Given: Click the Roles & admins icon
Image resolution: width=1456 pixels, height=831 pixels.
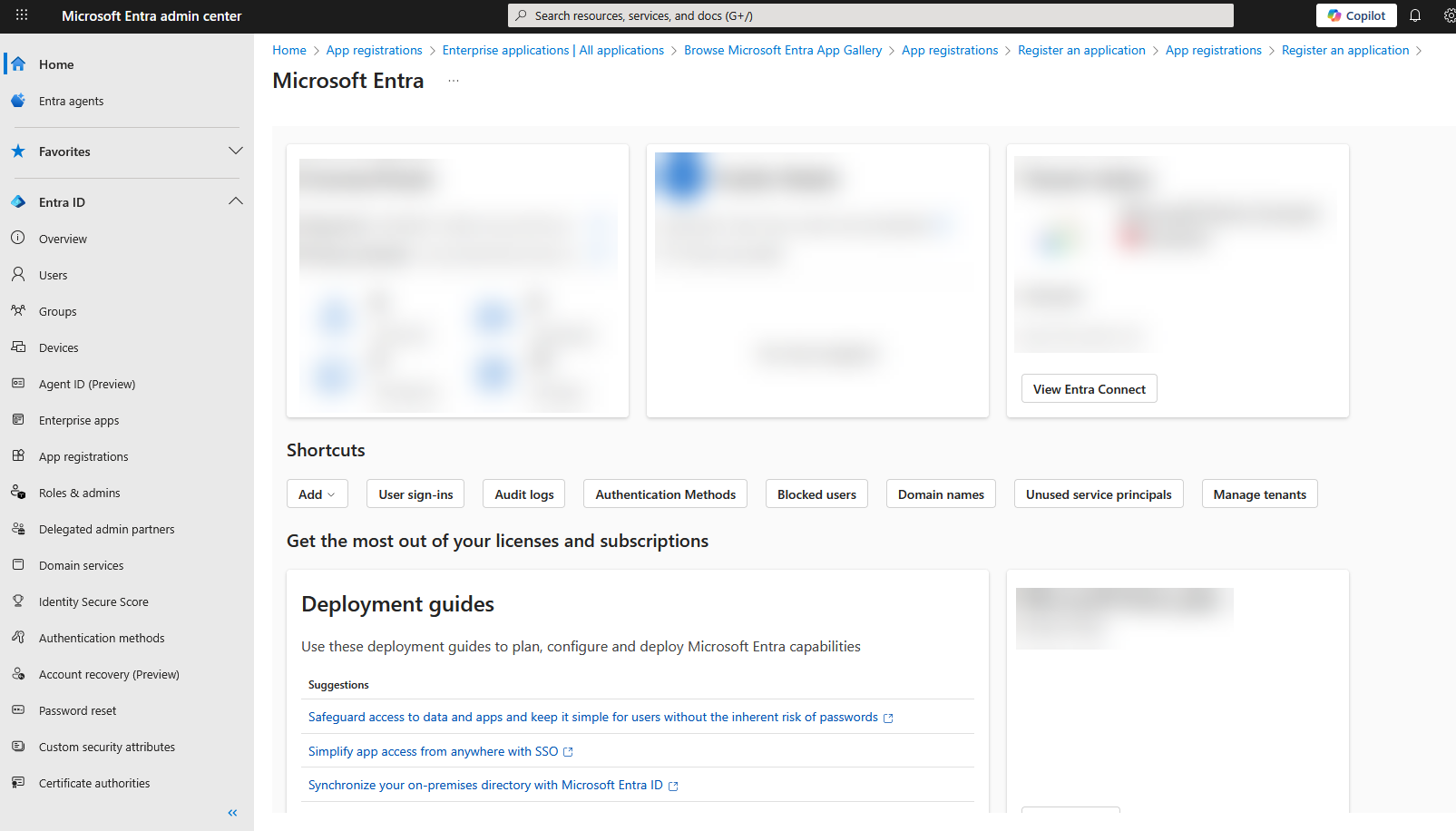Looking at the screenshot, I should [18, 493].
